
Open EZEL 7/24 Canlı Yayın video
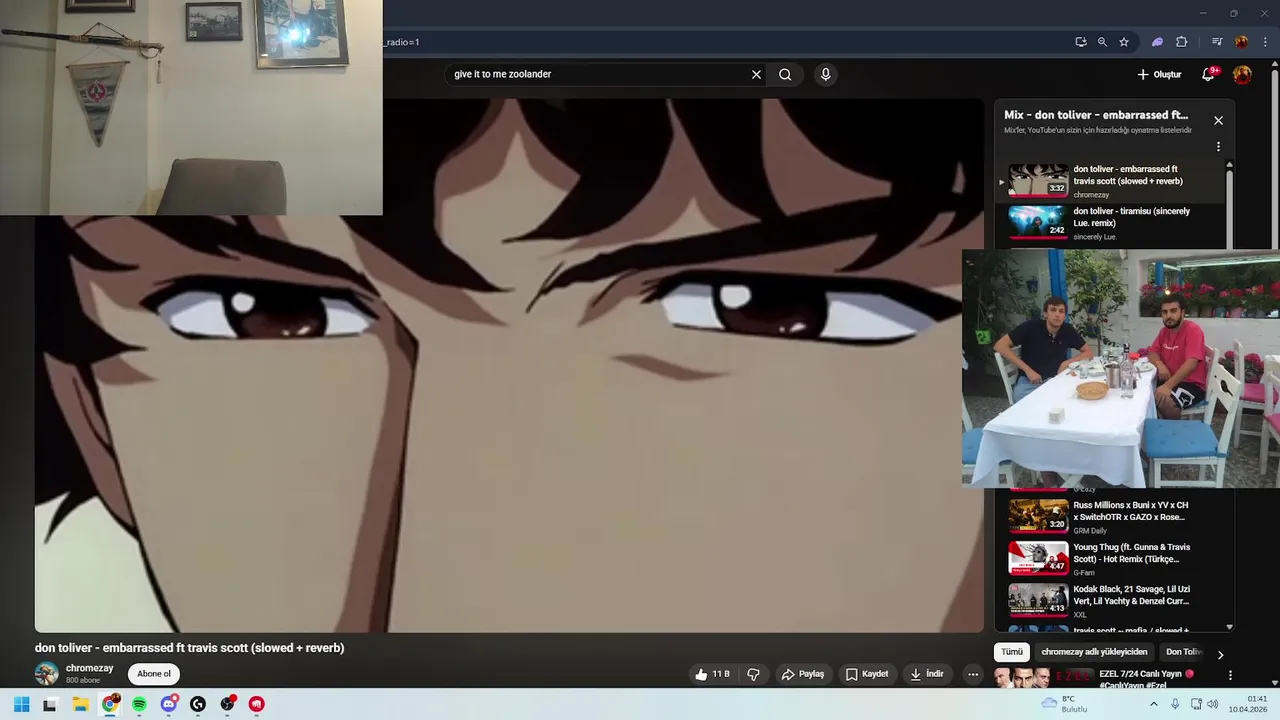click(1146, 679)
